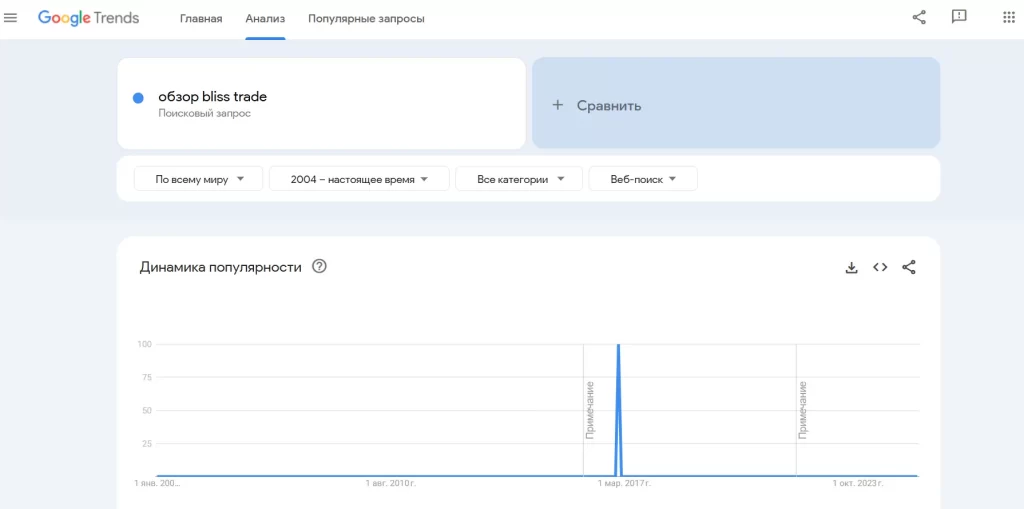Click the 75 value on chart axis
The width and height of the screenshot is (1024, 509).
145,377
